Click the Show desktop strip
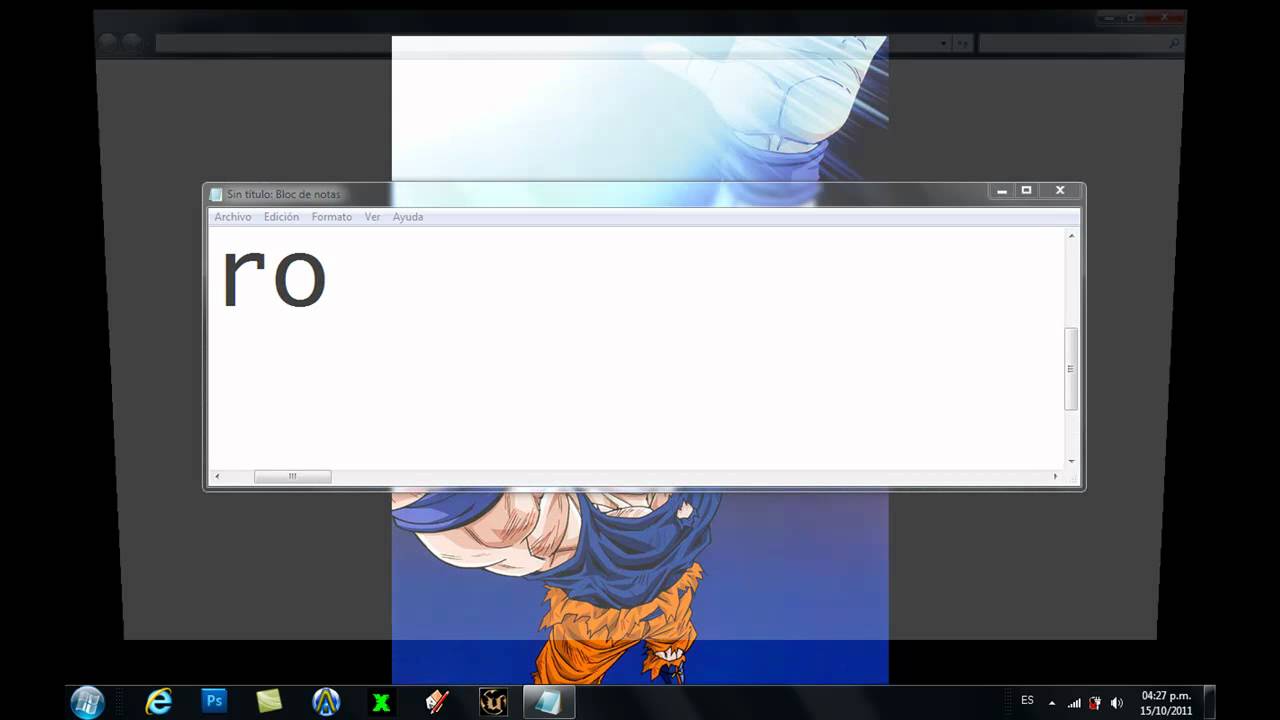Viewport: 1280px width, 720px height. point(1209,702)
